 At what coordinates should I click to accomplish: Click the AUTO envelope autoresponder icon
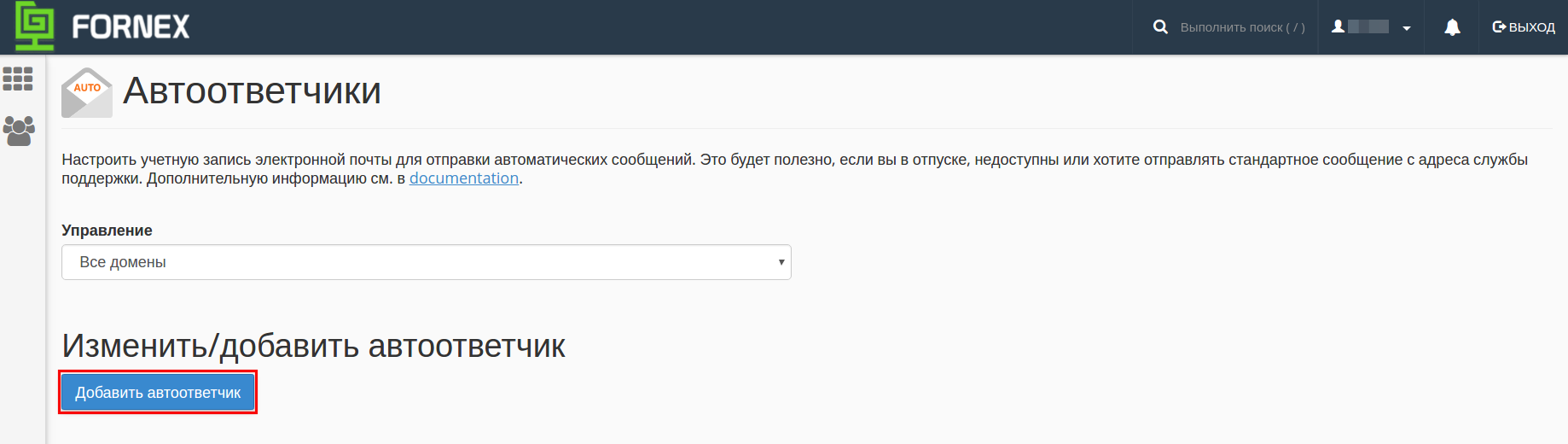(87, 93)
